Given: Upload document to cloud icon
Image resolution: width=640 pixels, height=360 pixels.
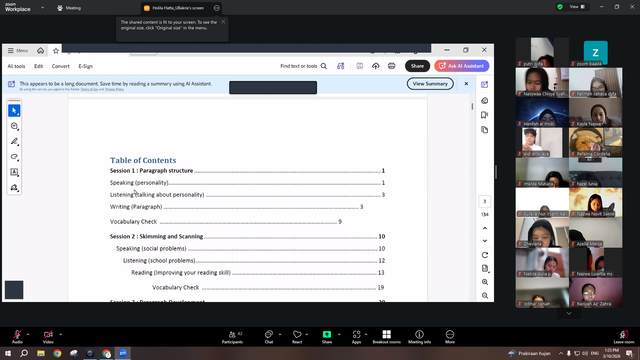Looking at the screenshot, I should click(x=376, y=66).
